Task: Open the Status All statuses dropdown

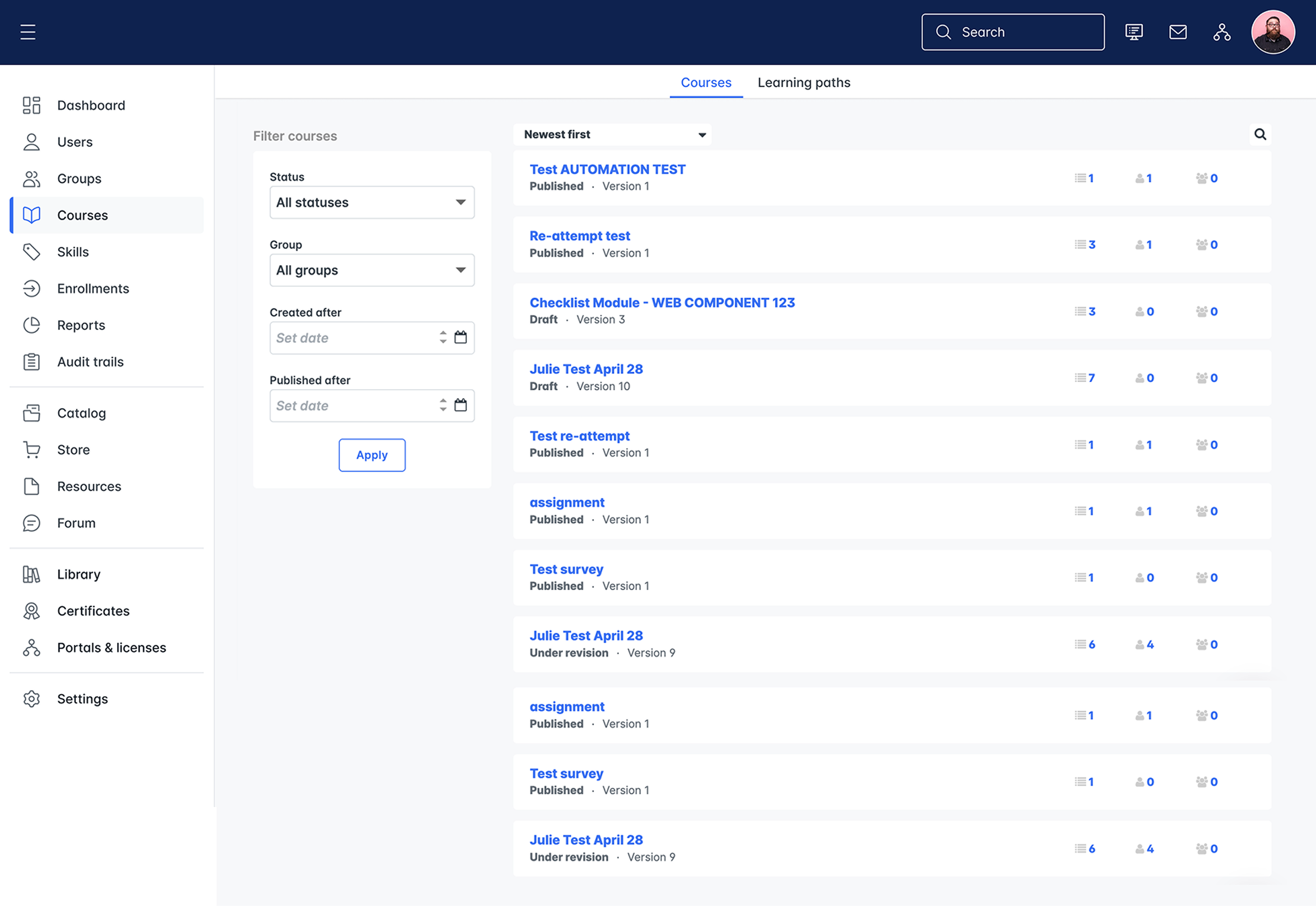Action: [372, 202]
